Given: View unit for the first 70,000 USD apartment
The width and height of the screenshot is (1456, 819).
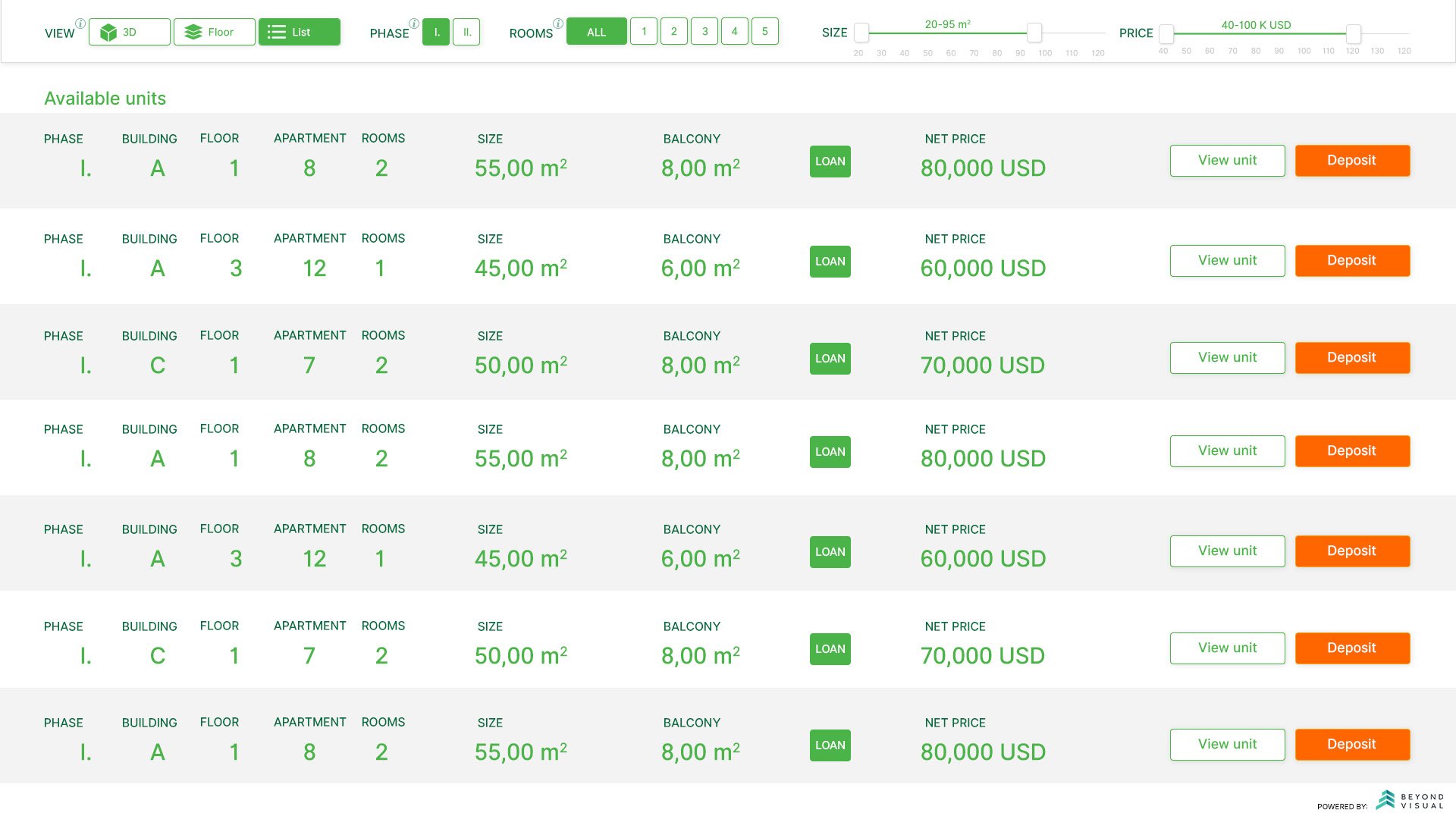Looking at the screenshot, I should tap(1227, 358).
